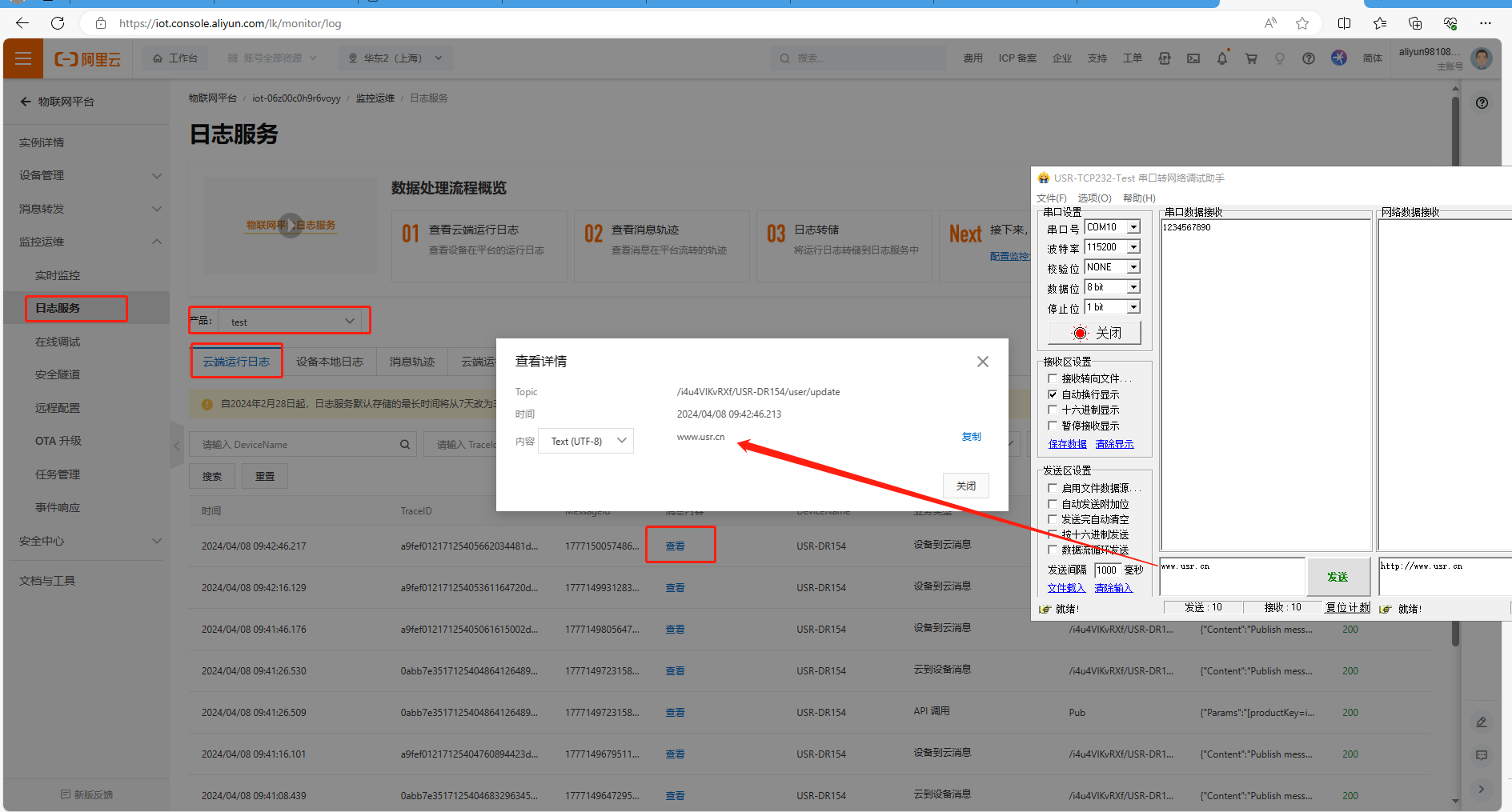Open the Text (UTF-8) content format dropdown

(587, 441)
